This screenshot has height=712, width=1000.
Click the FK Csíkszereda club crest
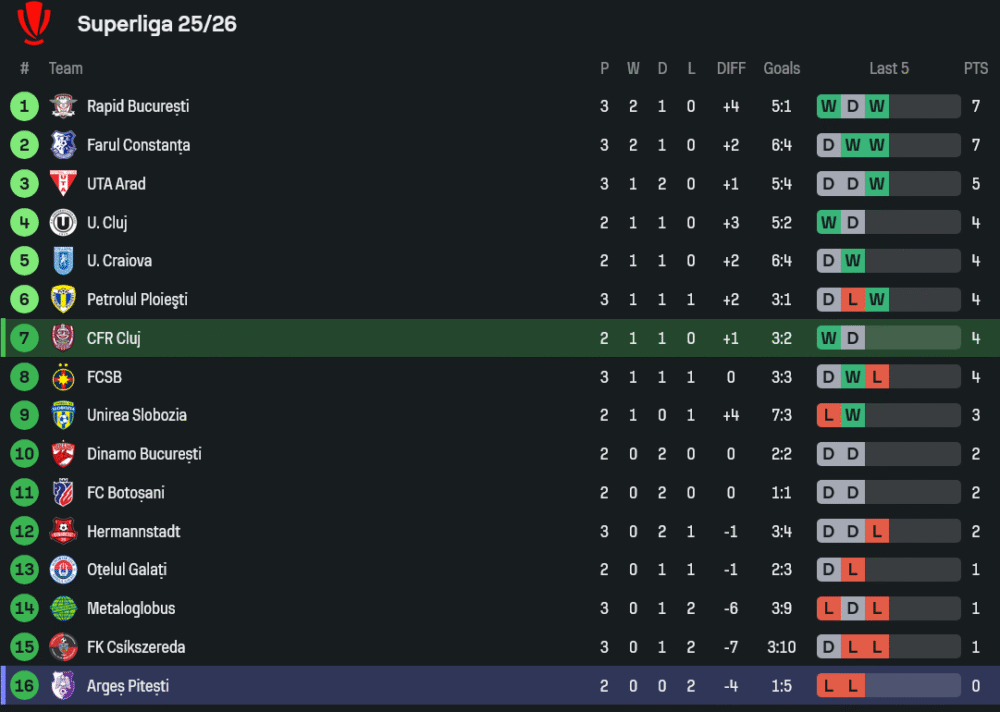[63, 647]
